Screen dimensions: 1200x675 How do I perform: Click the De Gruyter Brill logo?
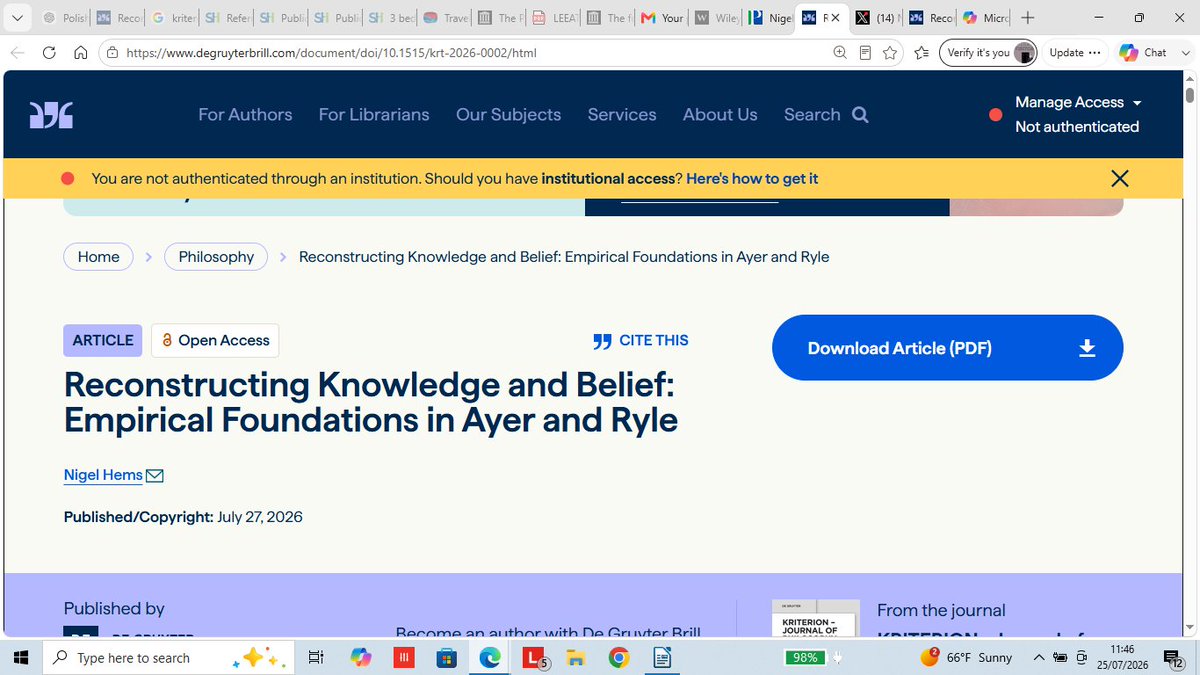(x=51, y=116)
